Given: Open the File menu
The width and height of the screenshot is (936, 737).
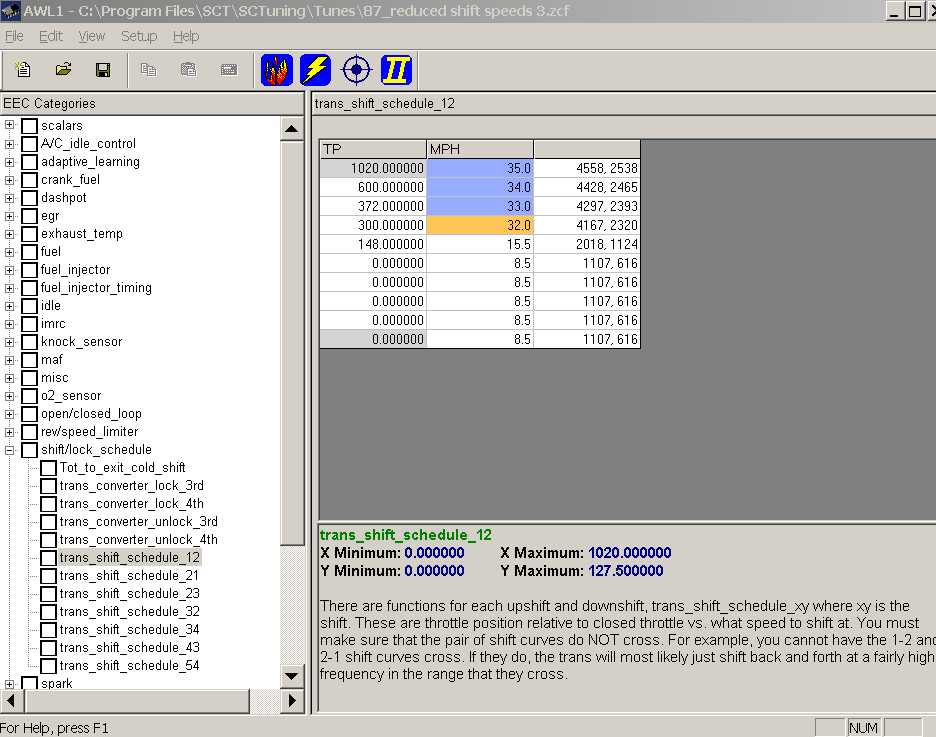Looking at the screenshot, I should click(x=14, y=36).
